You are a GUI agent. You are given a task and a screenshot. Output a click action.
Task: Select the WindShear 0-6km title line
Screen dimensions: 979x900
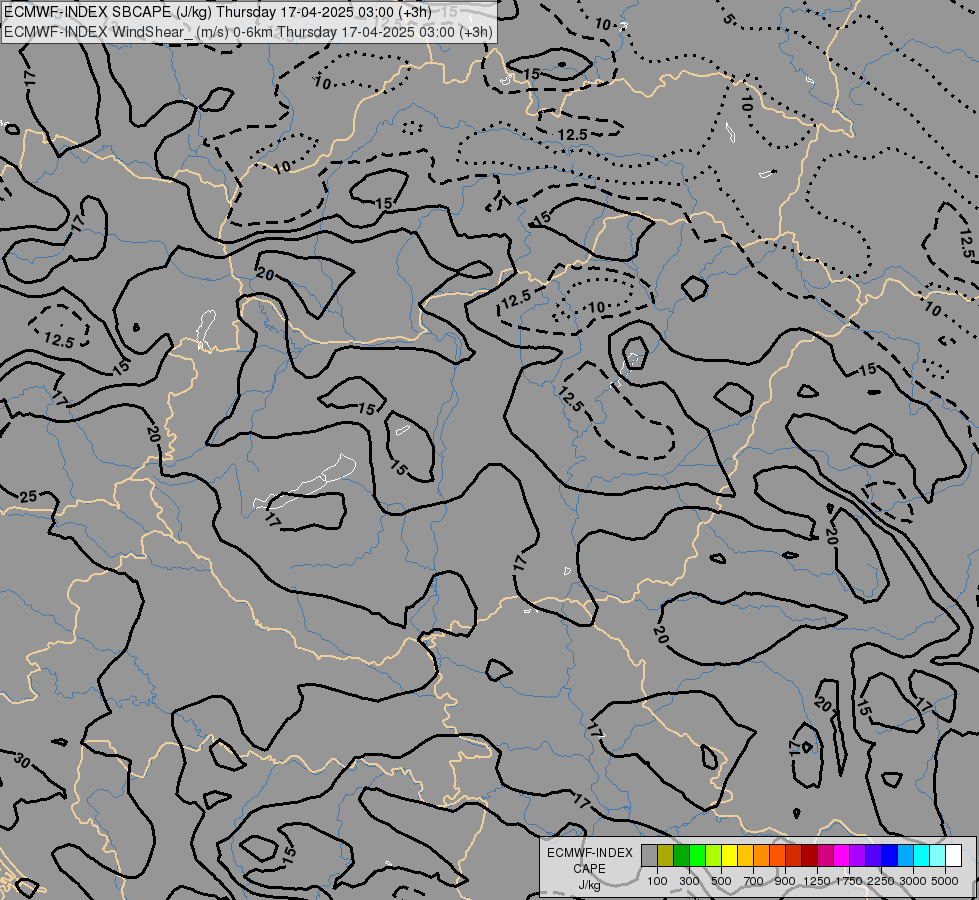click(x=248, y=32)
